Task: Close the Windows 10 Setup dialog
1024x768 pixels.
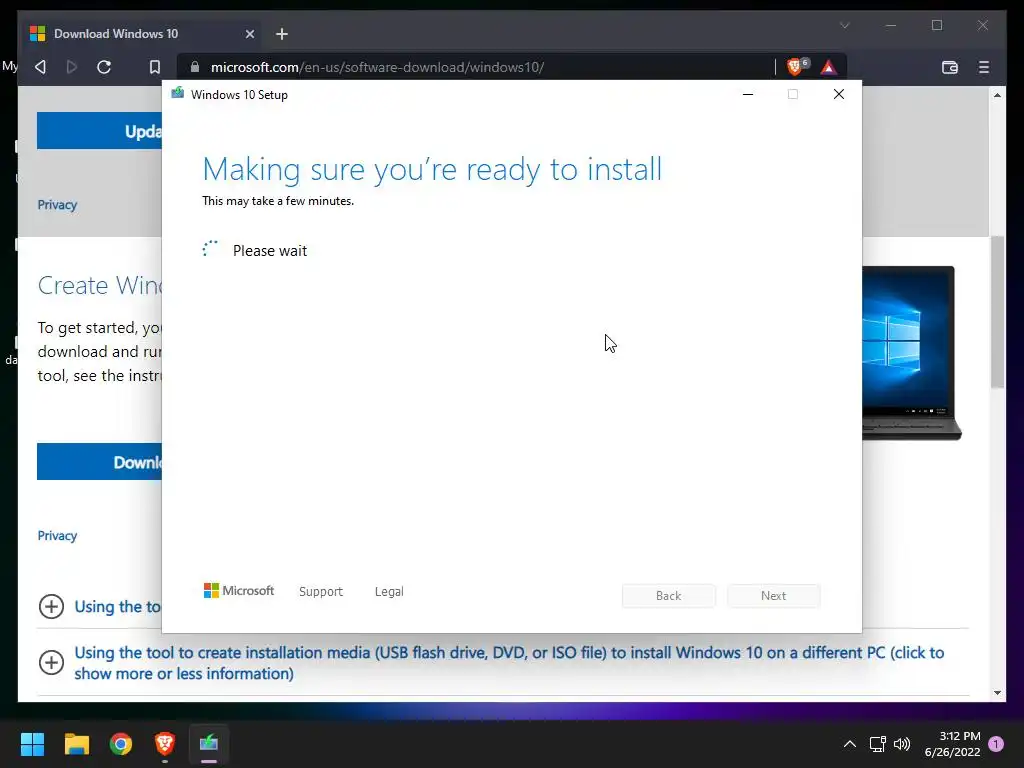Action: pyautogui.click(x=839, y=94)
